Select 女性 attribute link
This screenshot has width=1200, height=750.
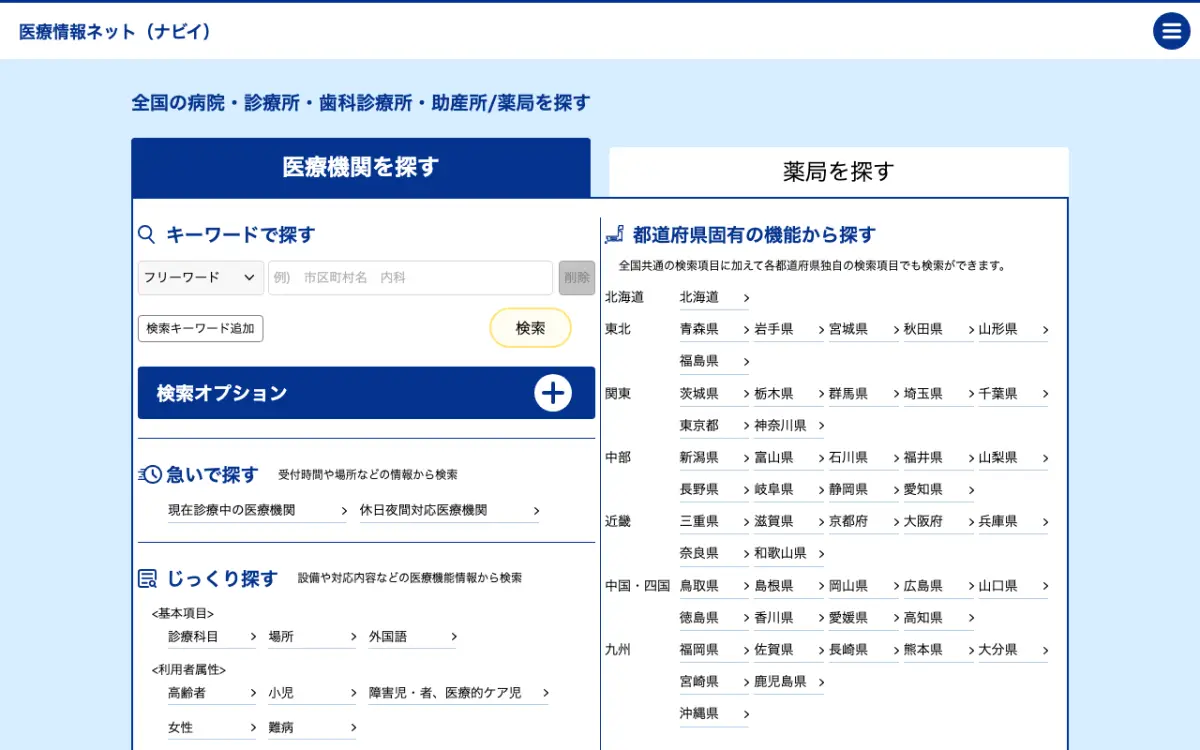click(212, 728)
